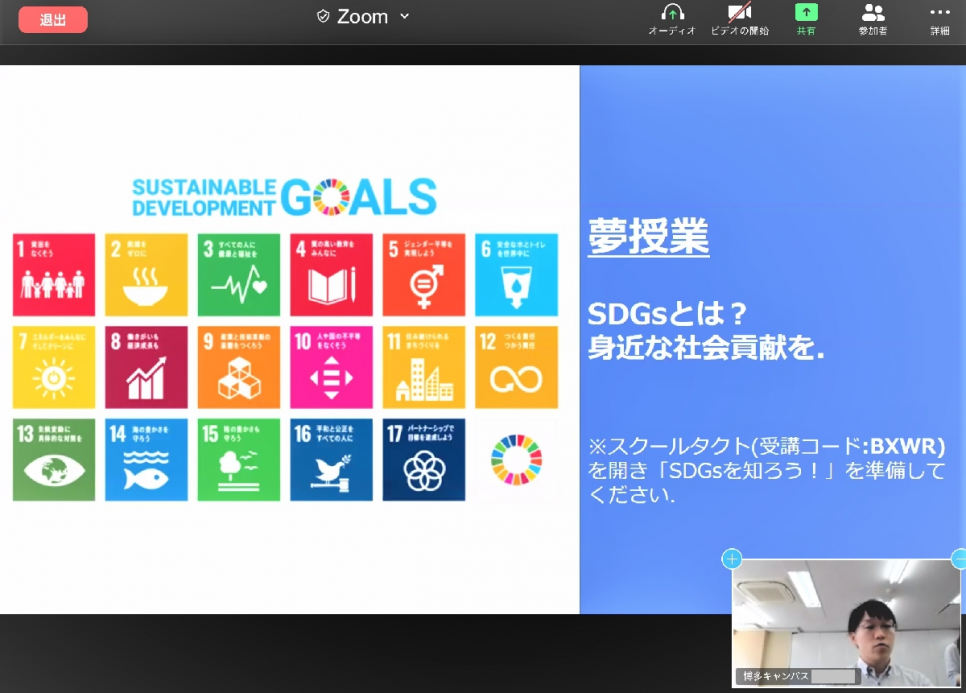Viewport: 966px width, 693px height.
Task: Click SDG 1 no poverty tile
Action: pyautogui.click(x=54, y=275)
